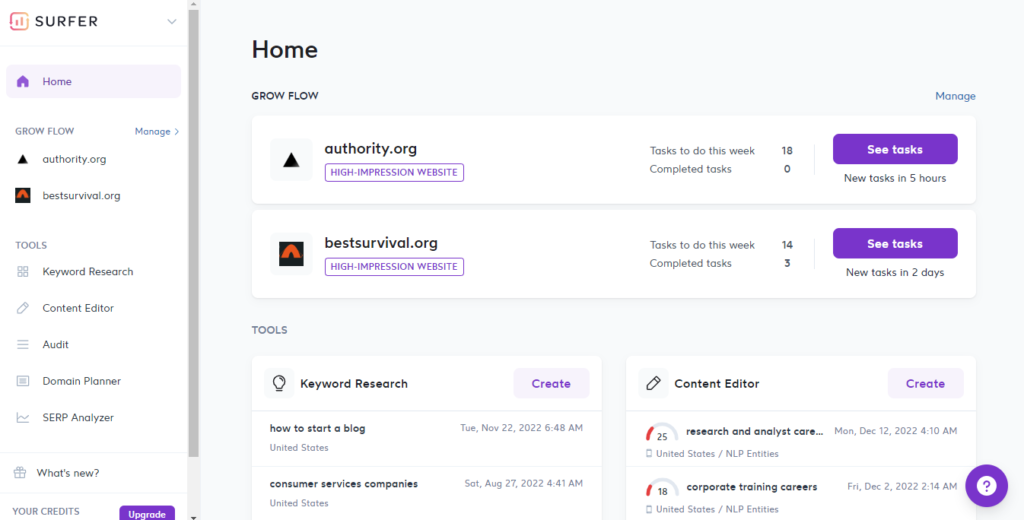1024x520 pixels.
Task: Open bestsurvival.org card title
Action: click(381, 243)
